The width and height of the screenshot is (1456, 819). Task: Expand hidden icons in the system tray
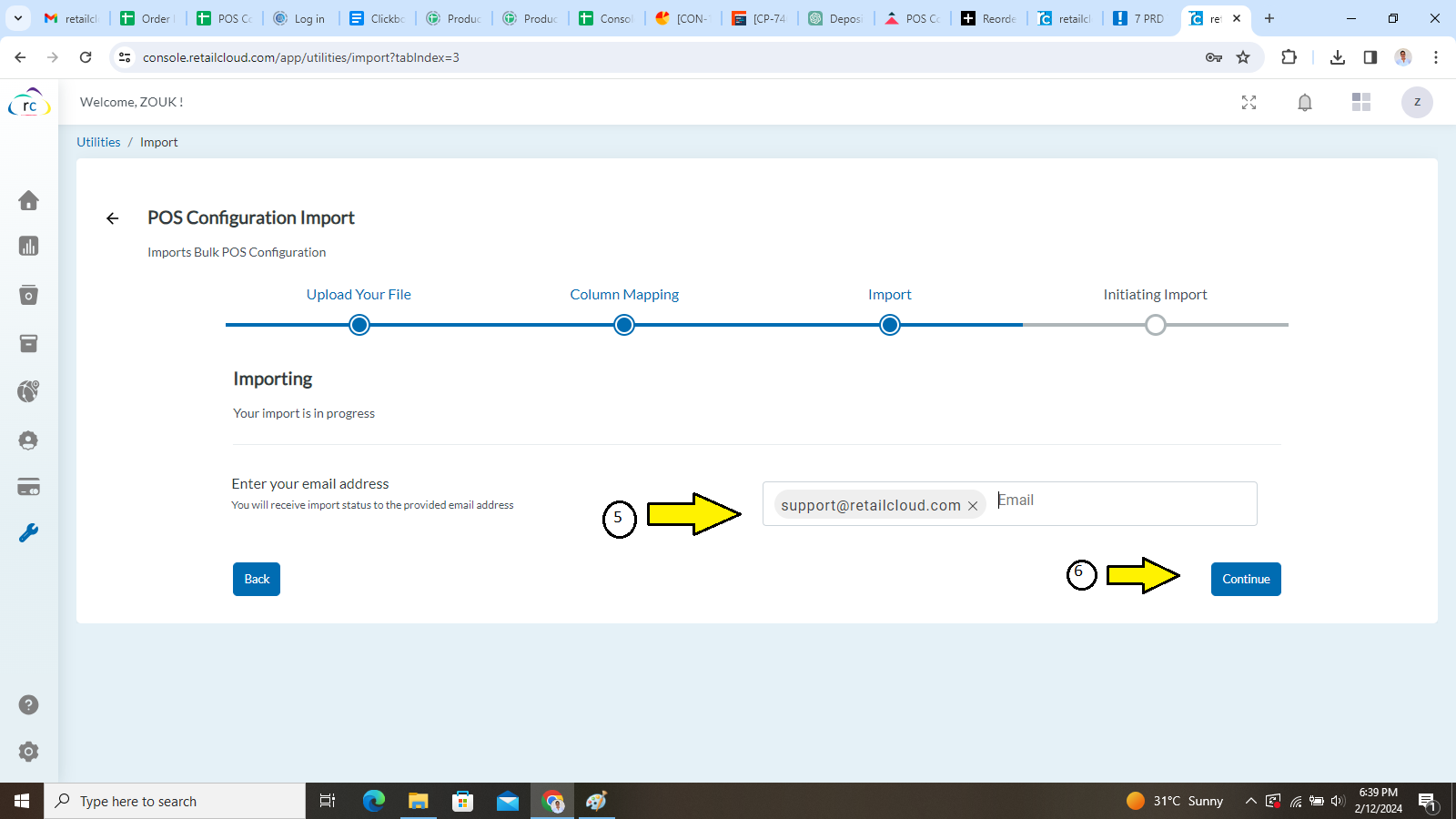click(x=1250, y=801)
